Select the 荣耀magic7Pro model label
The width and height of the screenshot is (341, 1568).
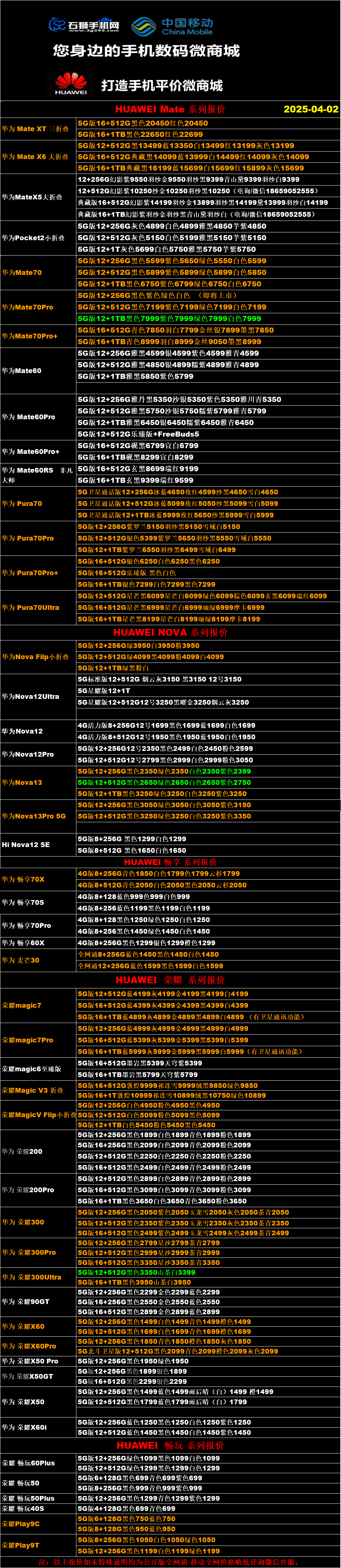[x=27, y=1040]
